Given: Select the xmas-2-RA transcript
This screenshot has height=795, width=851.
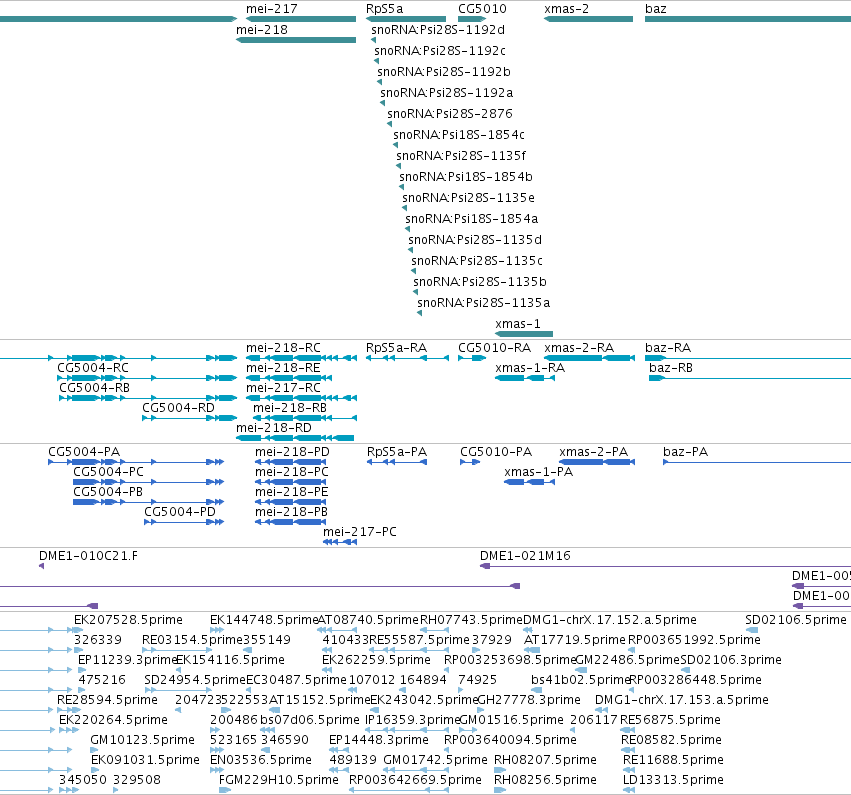Looking at the screenshot, I should tap(589, 358).
